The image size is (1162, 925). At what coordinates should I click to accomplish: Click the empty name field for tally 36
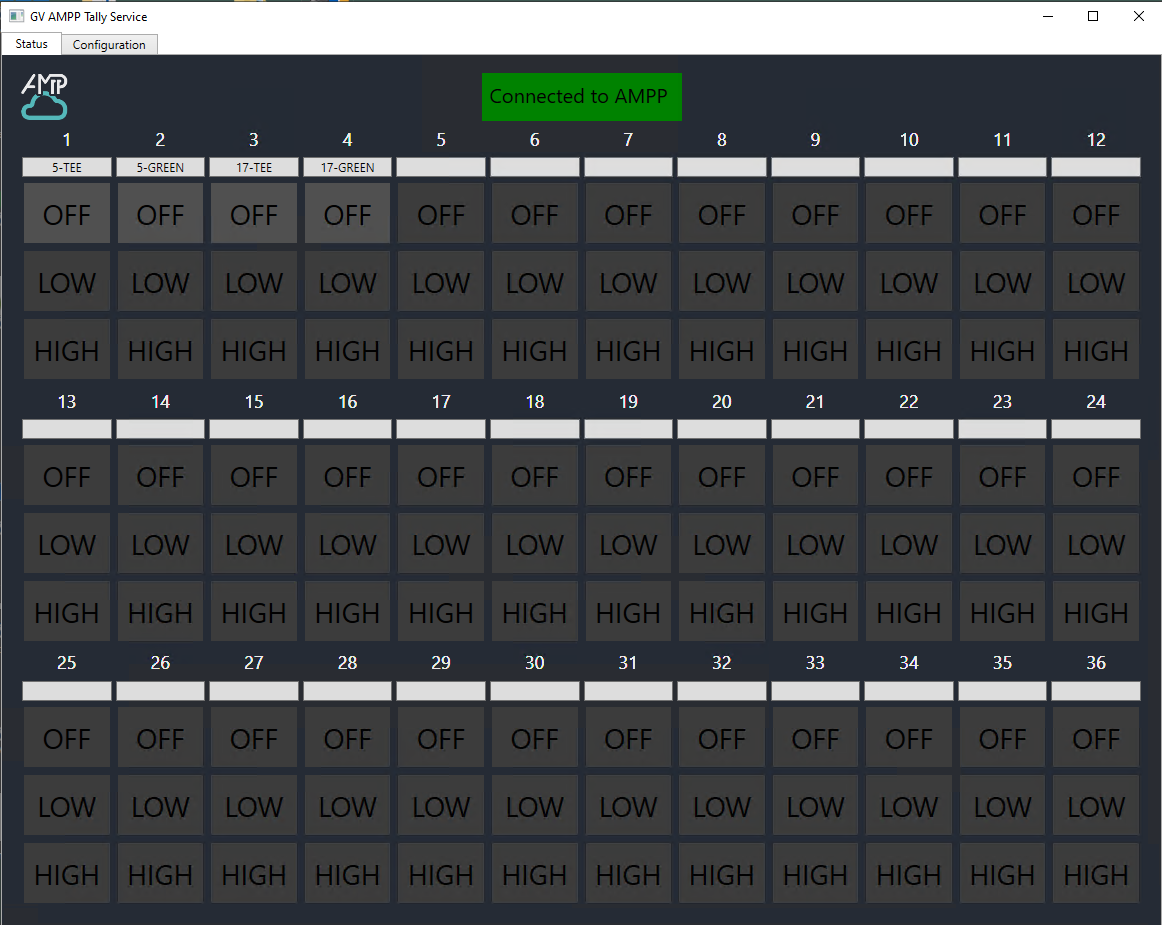click(x=1096, y=691)
